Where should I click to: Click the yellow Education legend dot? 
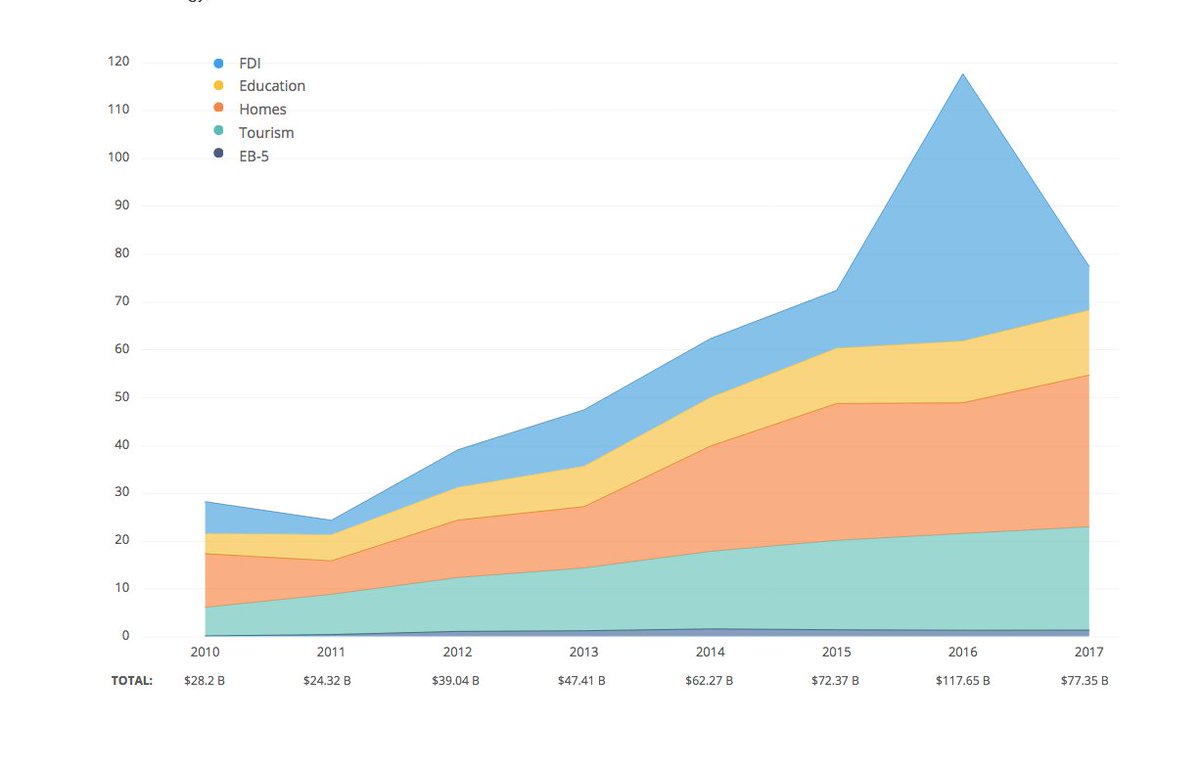click(218, 86)
